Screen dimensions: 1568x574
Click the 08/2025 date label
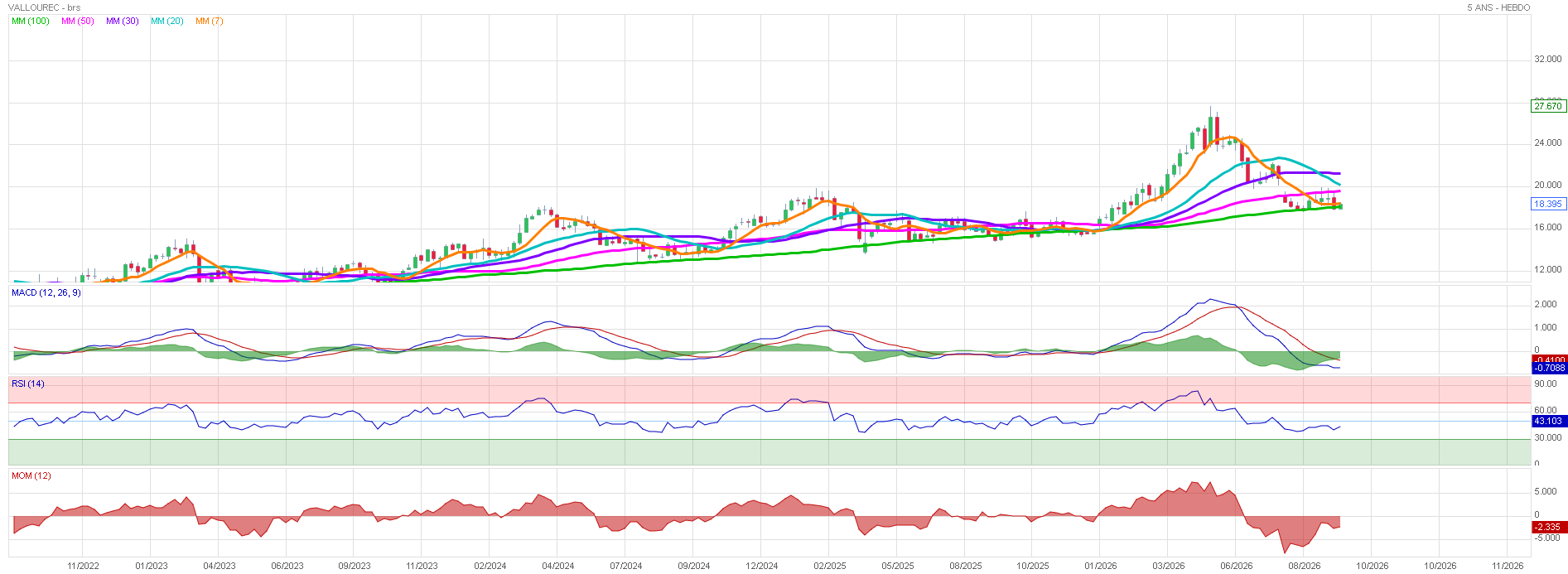[x=965, y=567]
